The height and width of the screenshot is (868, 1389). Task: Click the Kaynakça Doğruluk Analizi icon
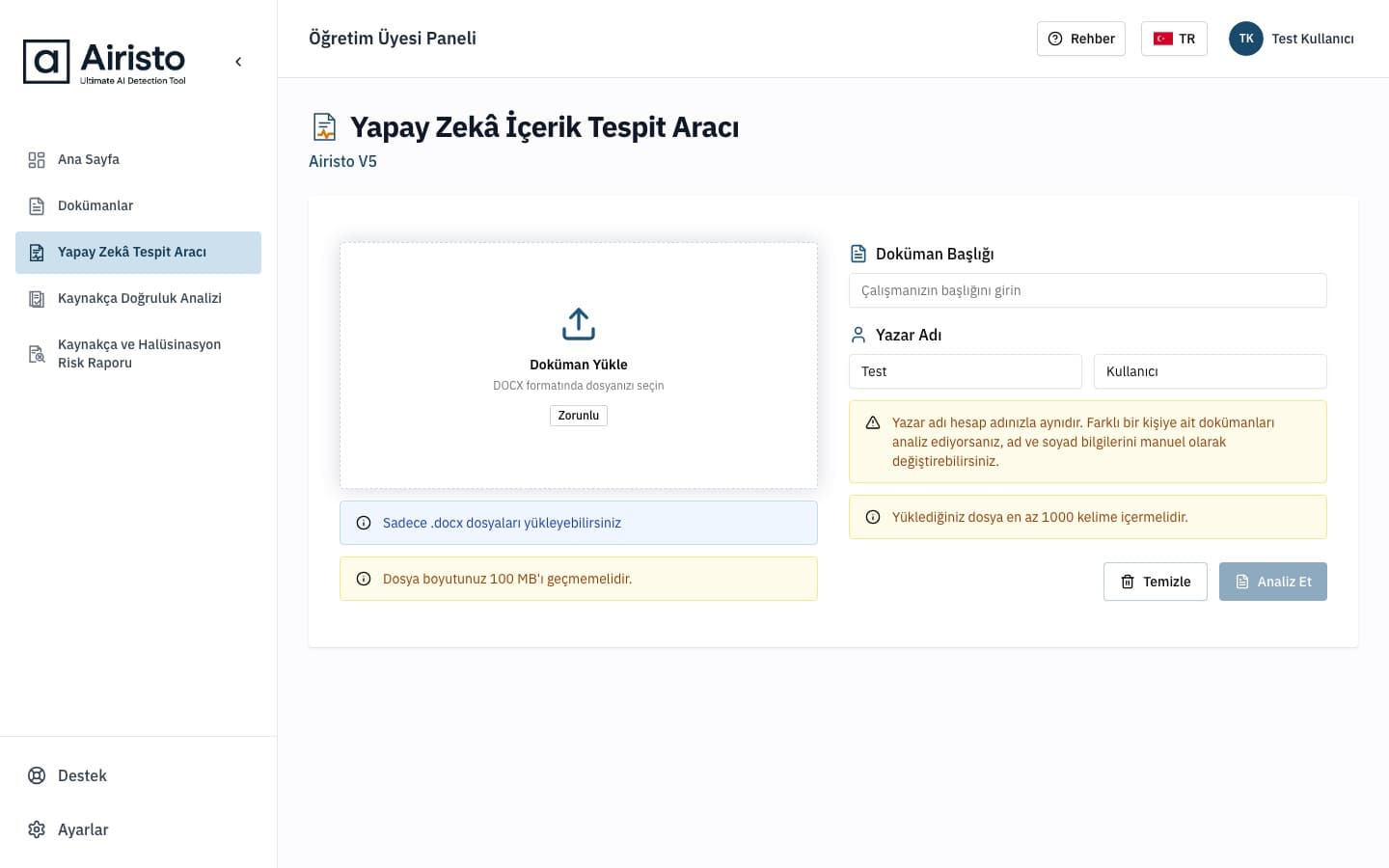click(37, 299)
